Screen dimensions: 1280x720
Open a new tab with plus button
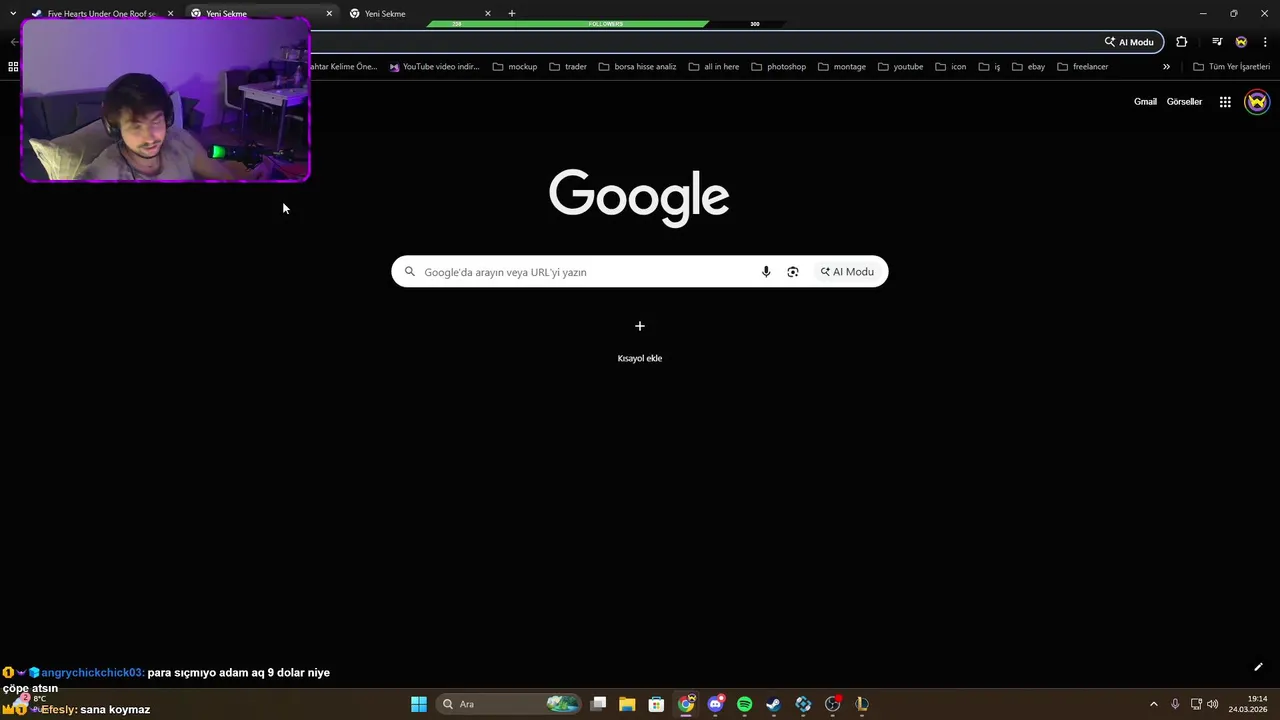(x=512, y=14)
